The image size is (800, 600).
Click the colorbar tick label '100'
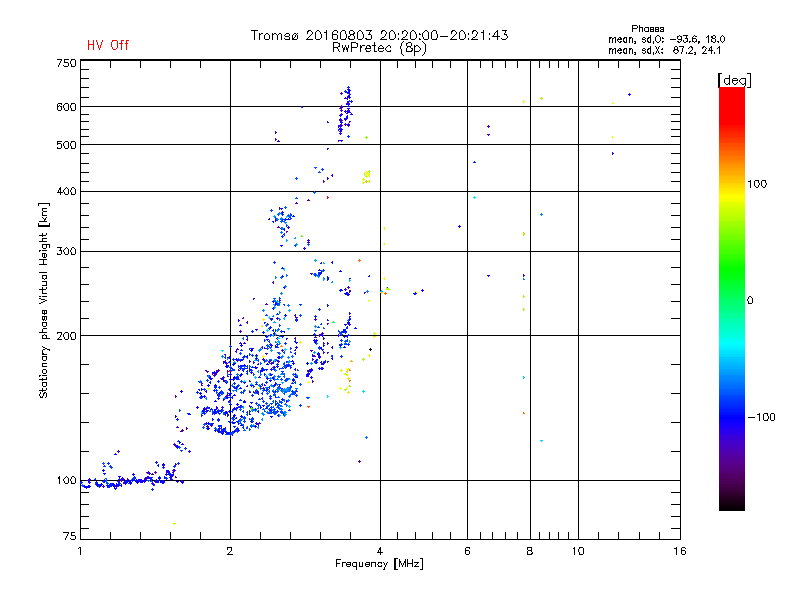click(x=757, y=184)
